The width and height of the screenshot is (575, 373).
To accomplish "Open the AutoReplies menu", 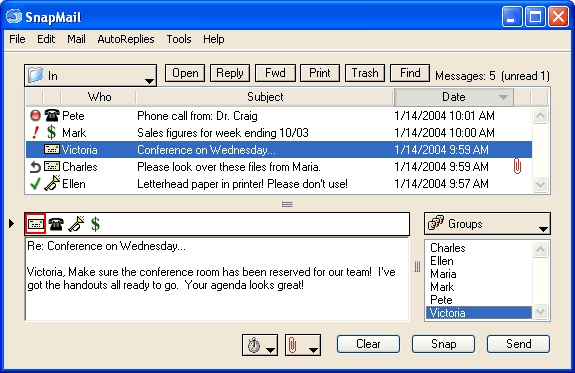I will [126, 39].
